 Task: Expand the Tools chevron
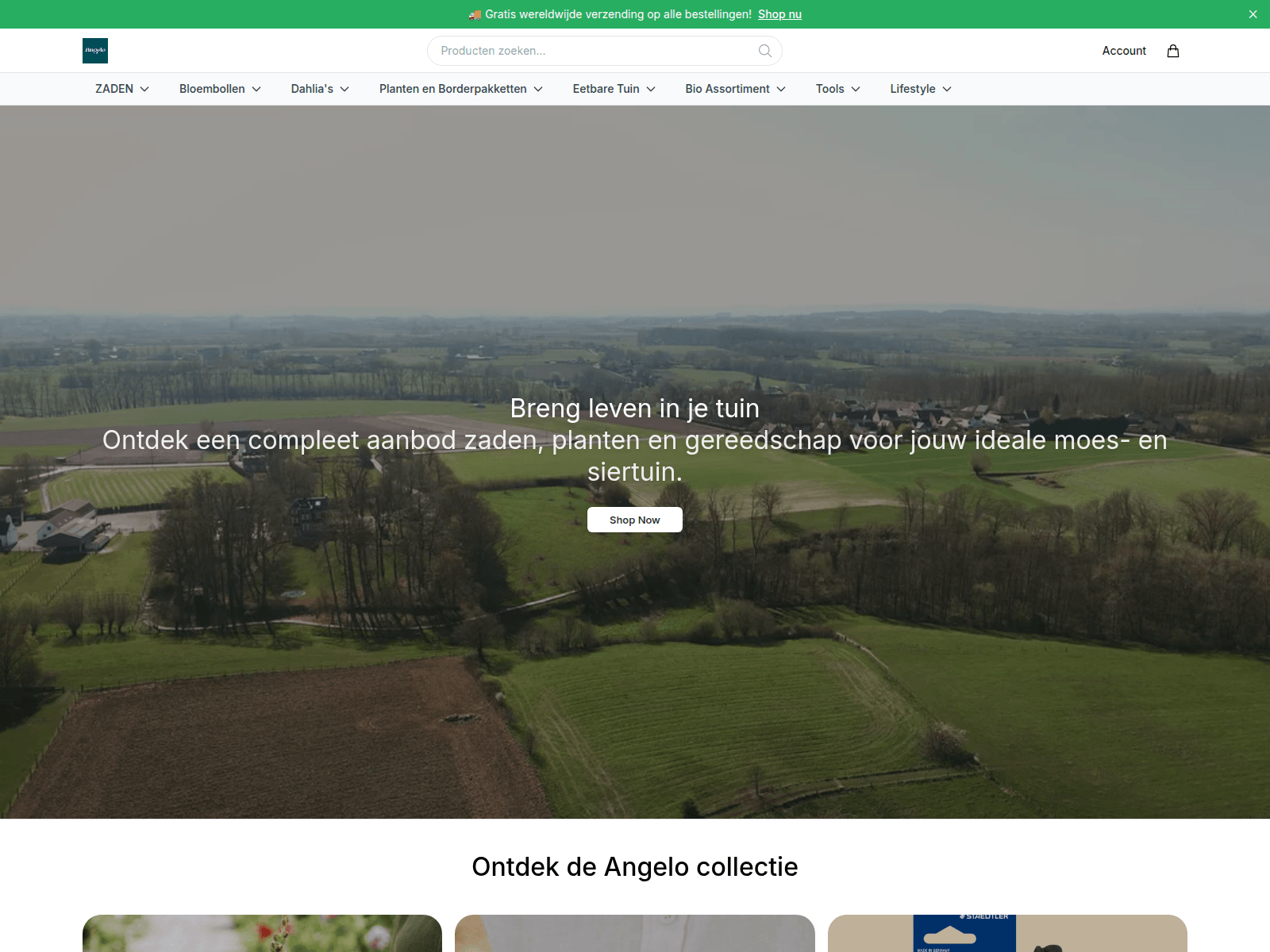(856, 89)
